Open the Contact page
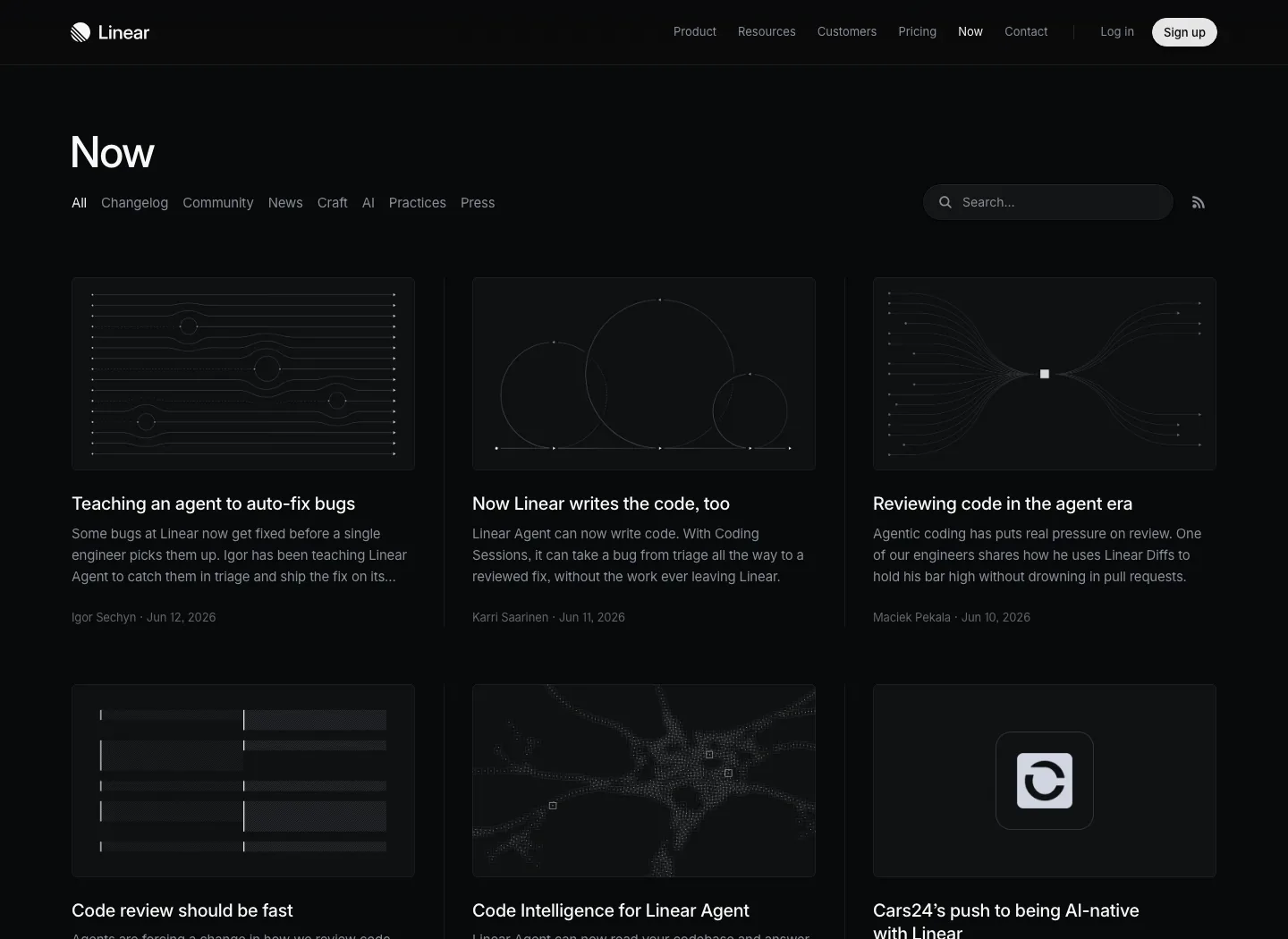The height and width of the screenshot is (939, 1288). point(1026,31)
